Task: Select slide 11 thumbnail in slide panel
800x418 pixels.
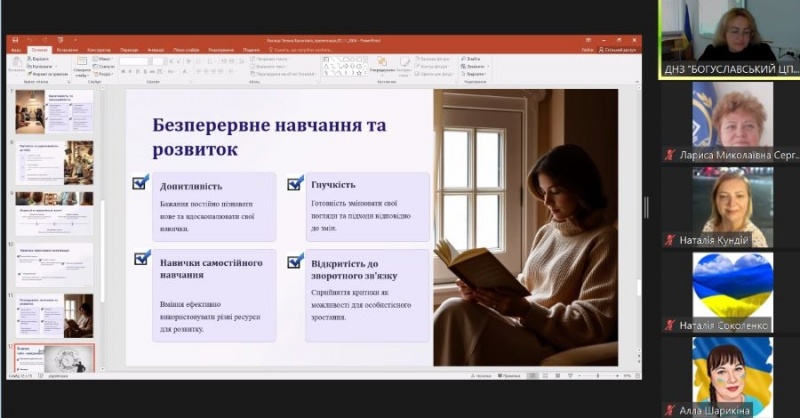Action: tap(54, 315)
